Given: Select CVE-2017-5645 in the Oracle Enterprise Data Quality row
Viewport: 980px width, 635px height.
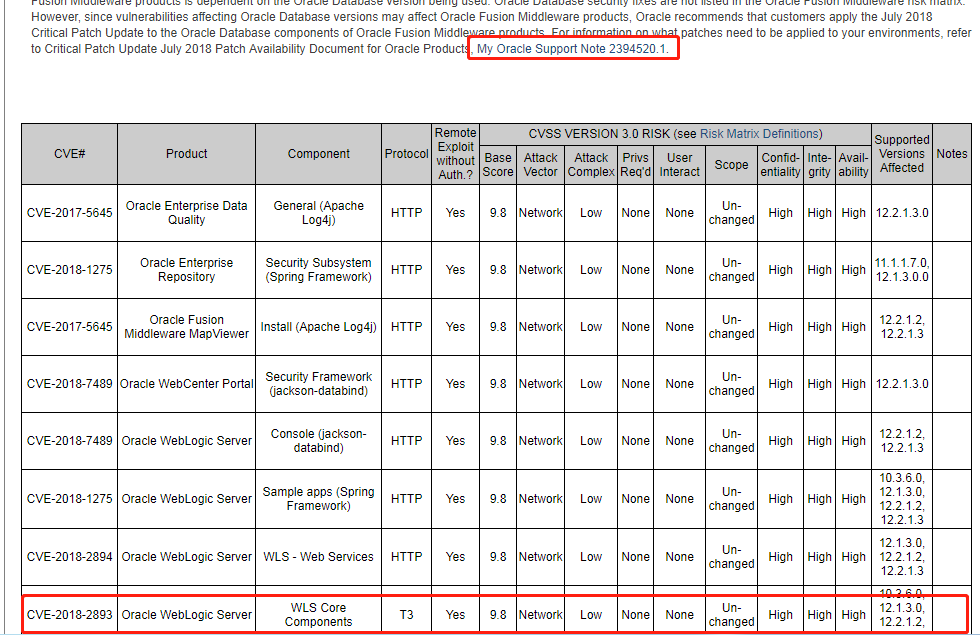Looking at the screenshot, I should coord(69,213).
